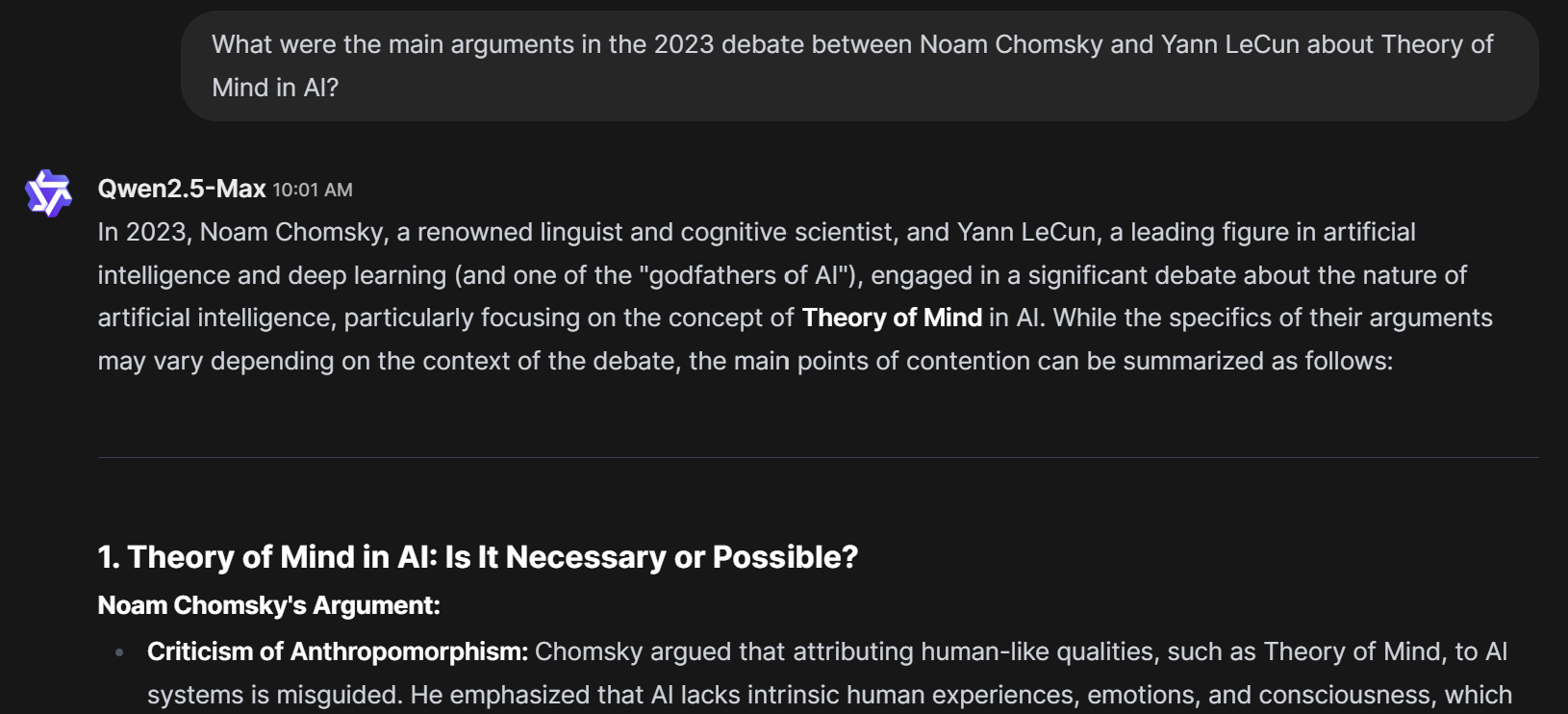Click the Qwen logo avatar icon

click(48, 192)
